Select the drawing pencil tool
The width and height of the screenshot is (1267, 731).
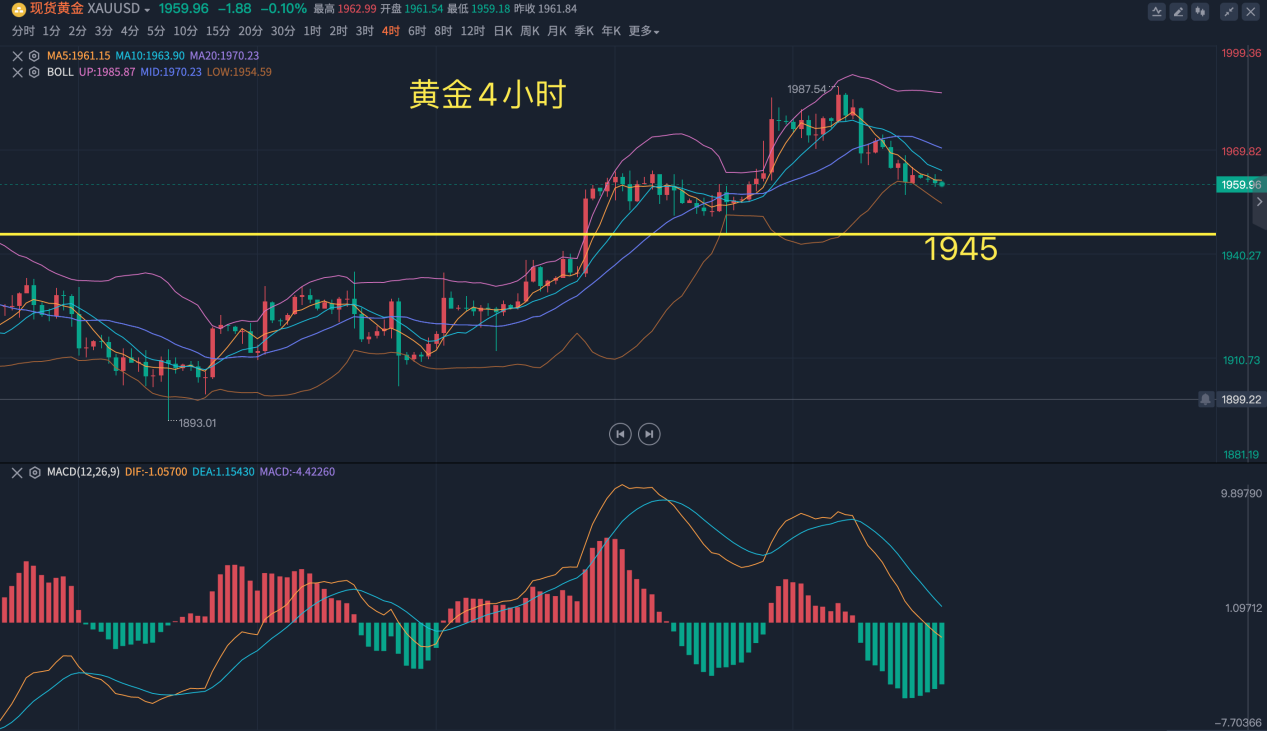click(x=1179, y=12)
